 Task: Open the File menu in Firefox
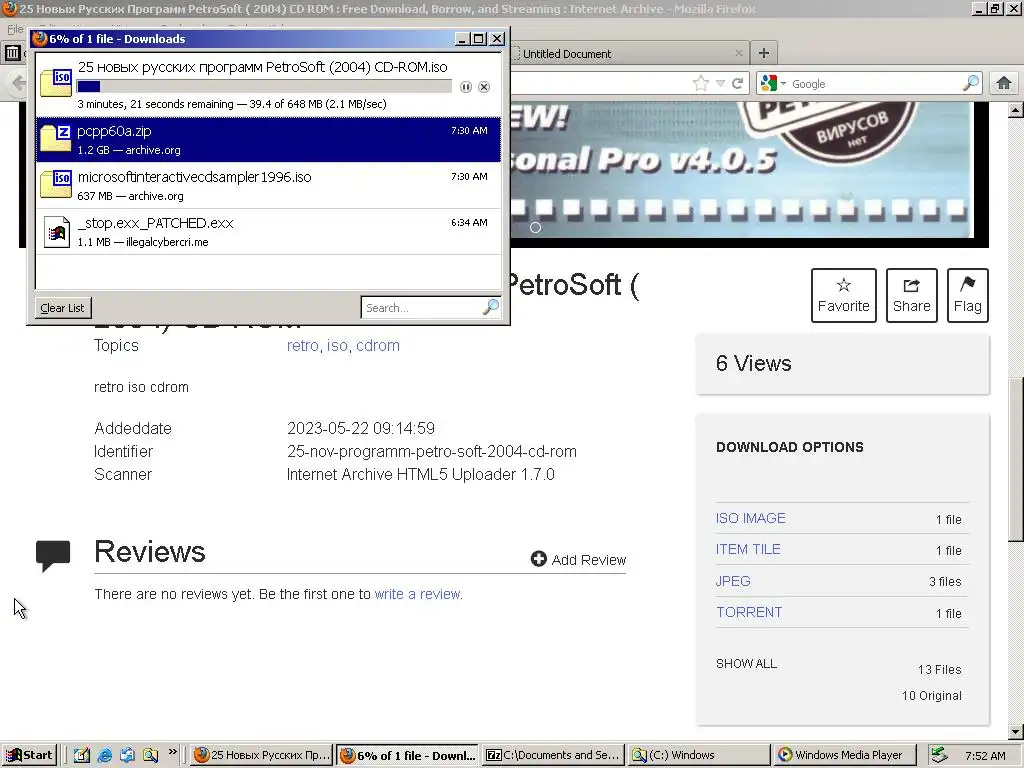pyautogui.click(x=14, y=29)
